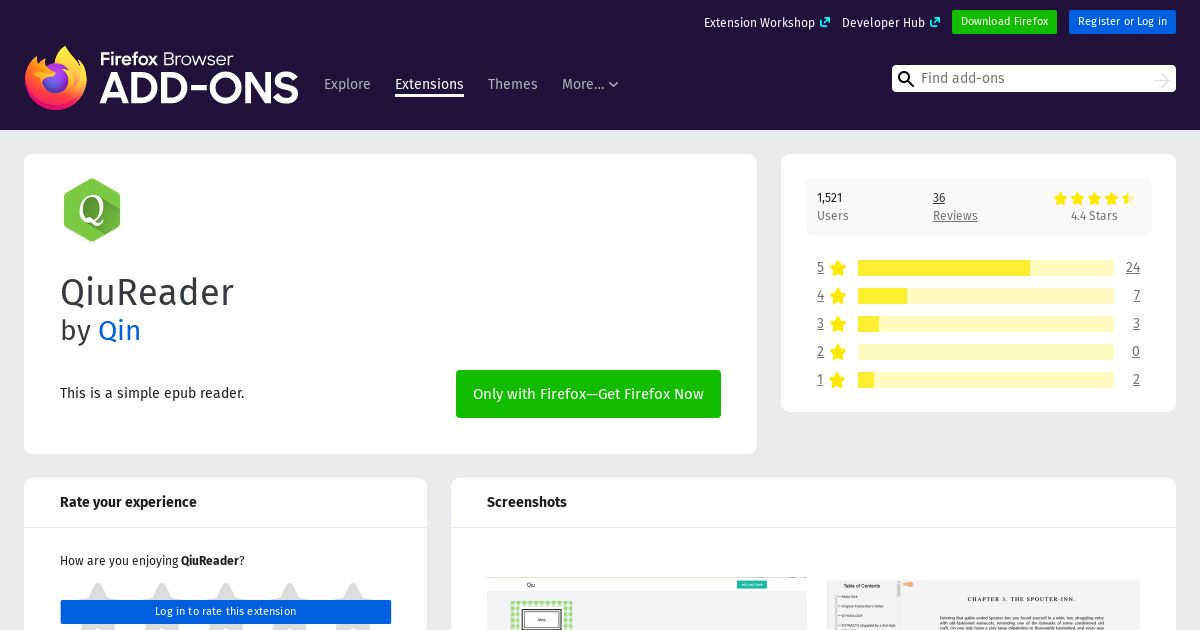Click the 1-star rating bar
Viewport: 1200px width, 630px height.
[985, 380]
